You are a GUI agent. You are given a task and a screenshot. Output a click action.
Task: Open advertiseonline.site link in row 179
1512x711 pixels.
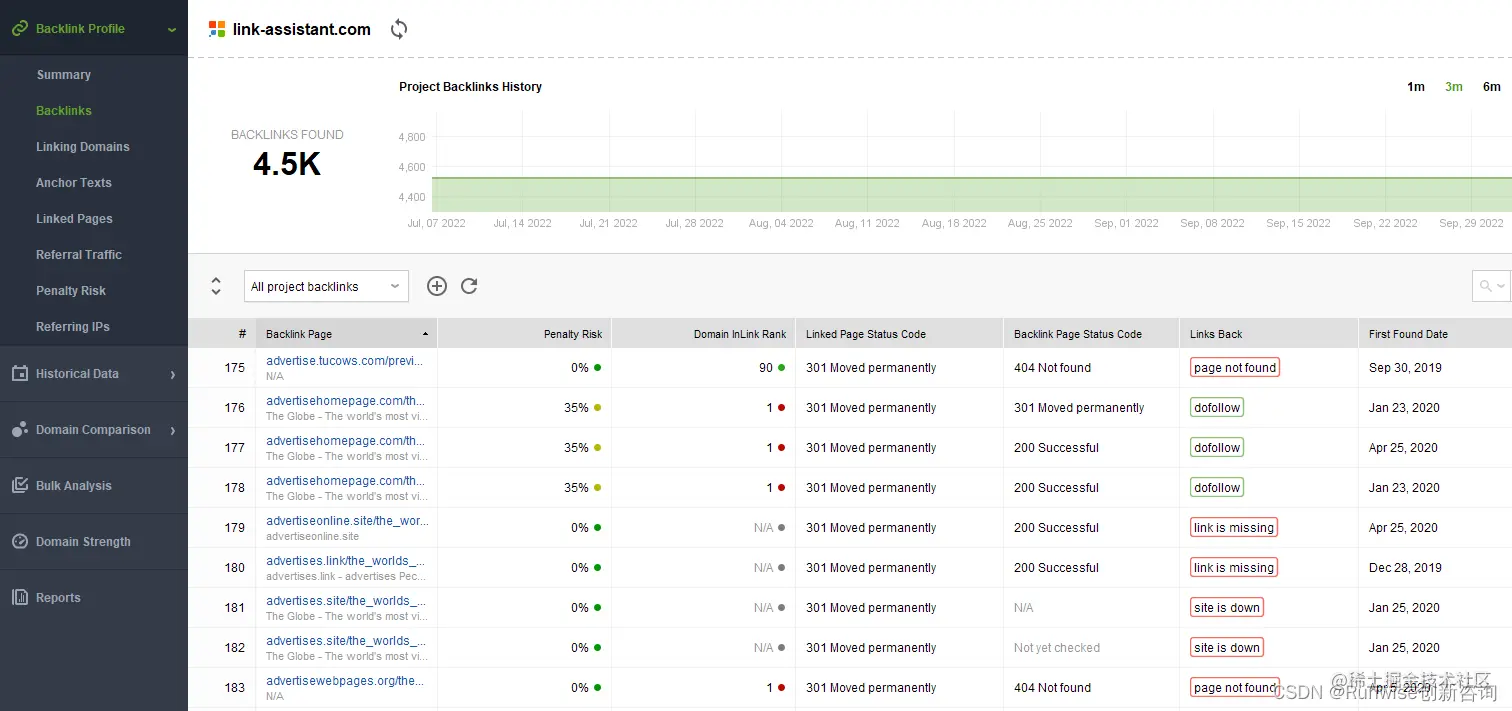coord(347,521)
